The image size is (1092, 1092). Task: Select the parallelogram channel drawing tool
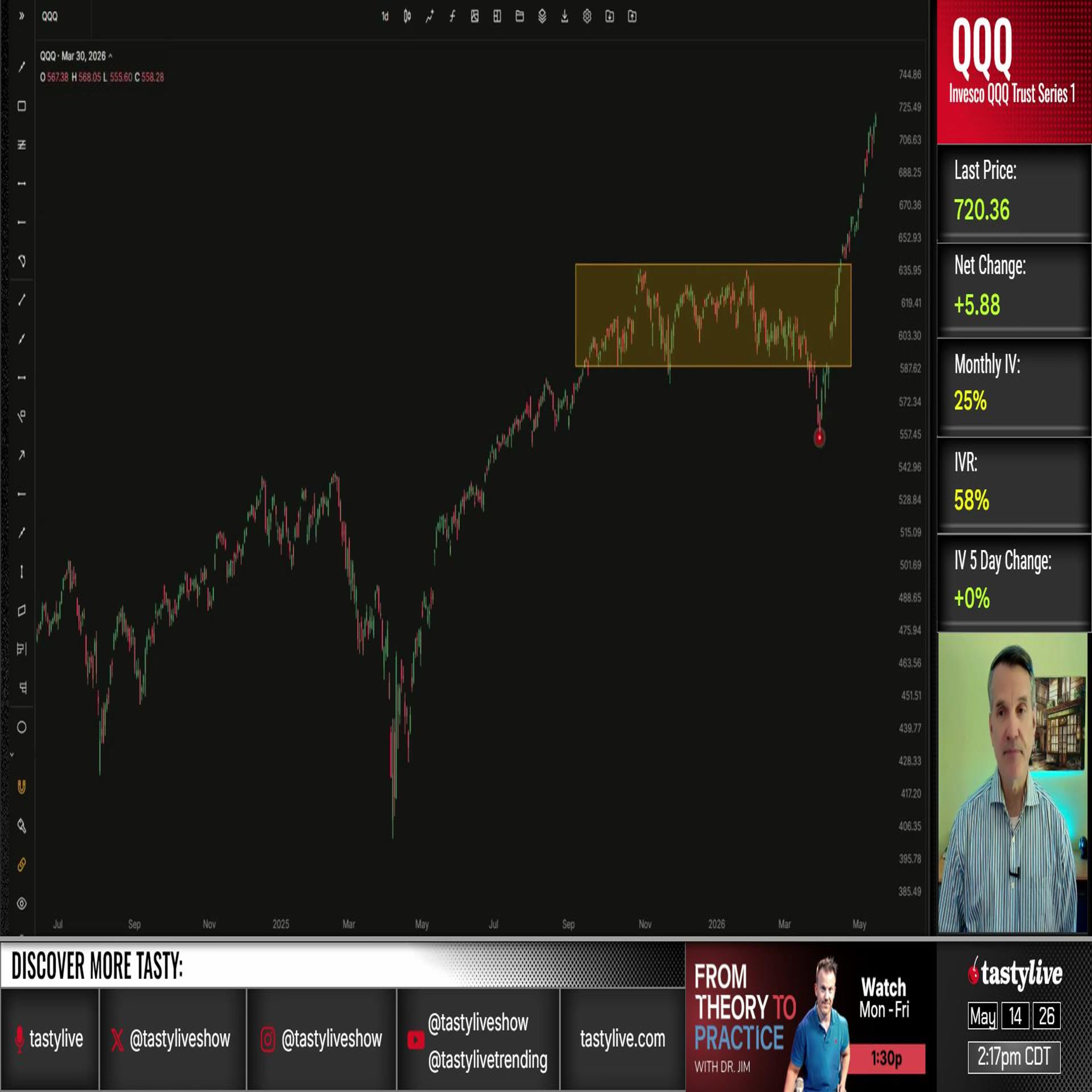[21, 611]
